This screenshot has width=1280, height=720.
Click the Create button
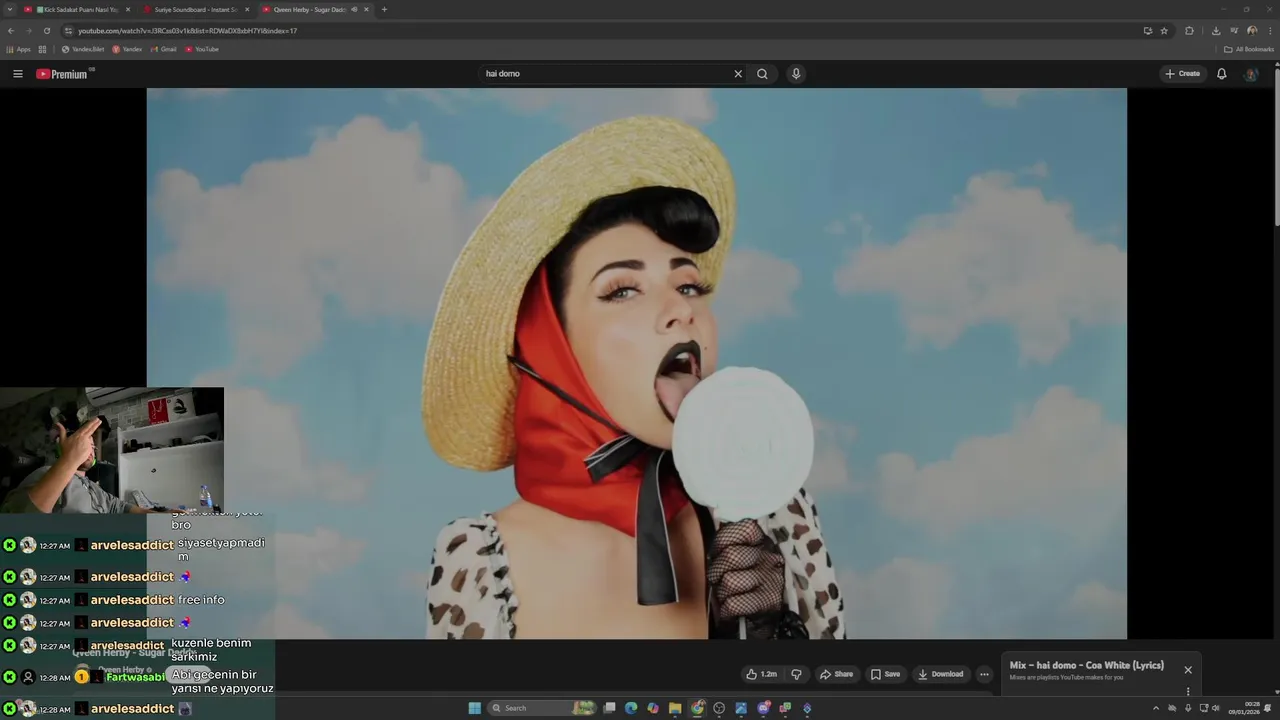pyautogui.click(x=1182, y=74)
